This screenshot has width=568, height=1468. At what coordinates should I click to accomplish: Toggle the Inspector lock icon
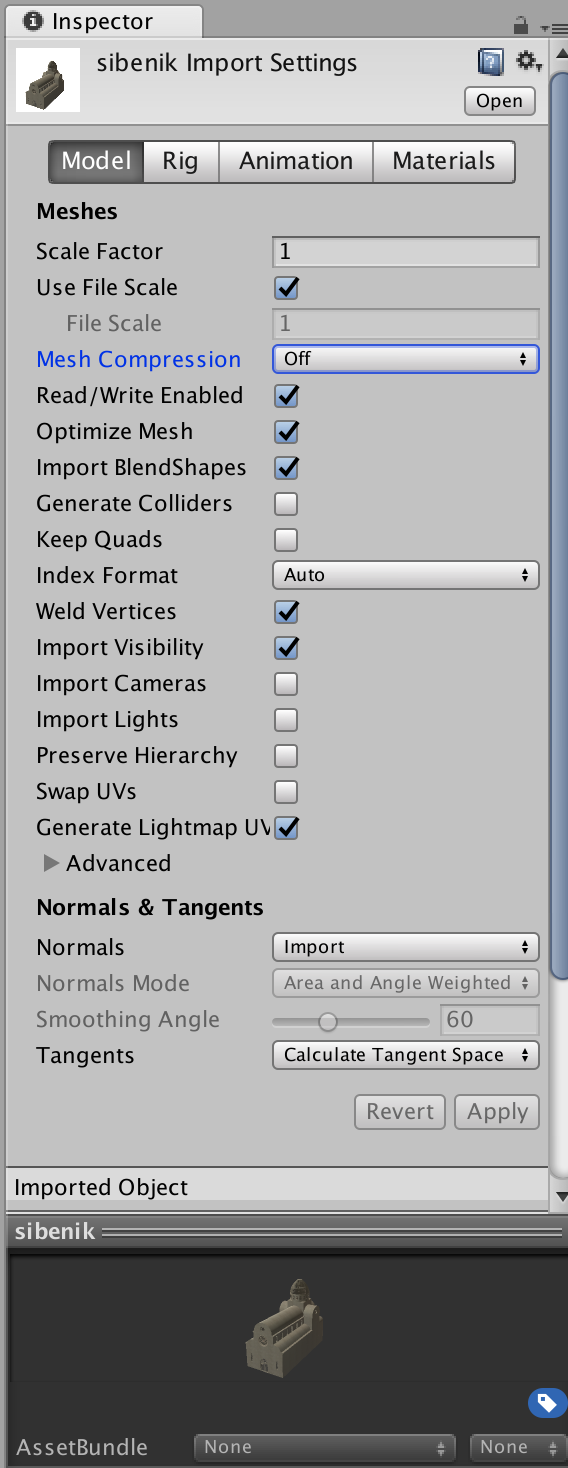tap(520, 24)
